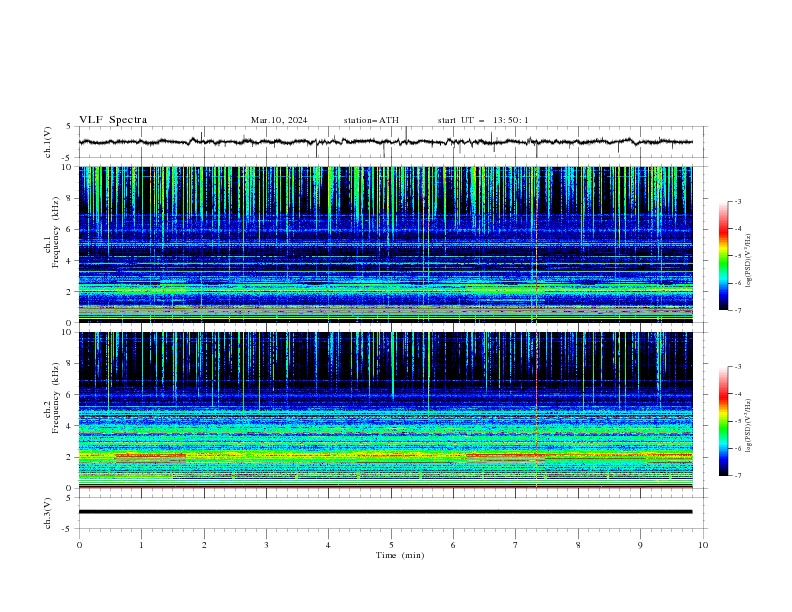The height and width of the screenshot is (612, 792).
Task: Click the "start UT = 13:50:1" text
Action: click(483, 120)
